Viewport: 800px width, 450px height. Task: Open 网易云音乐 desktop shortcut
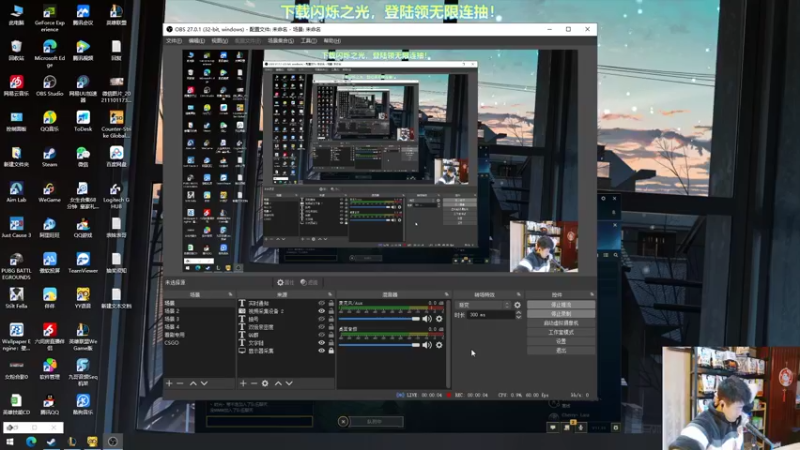16,86
